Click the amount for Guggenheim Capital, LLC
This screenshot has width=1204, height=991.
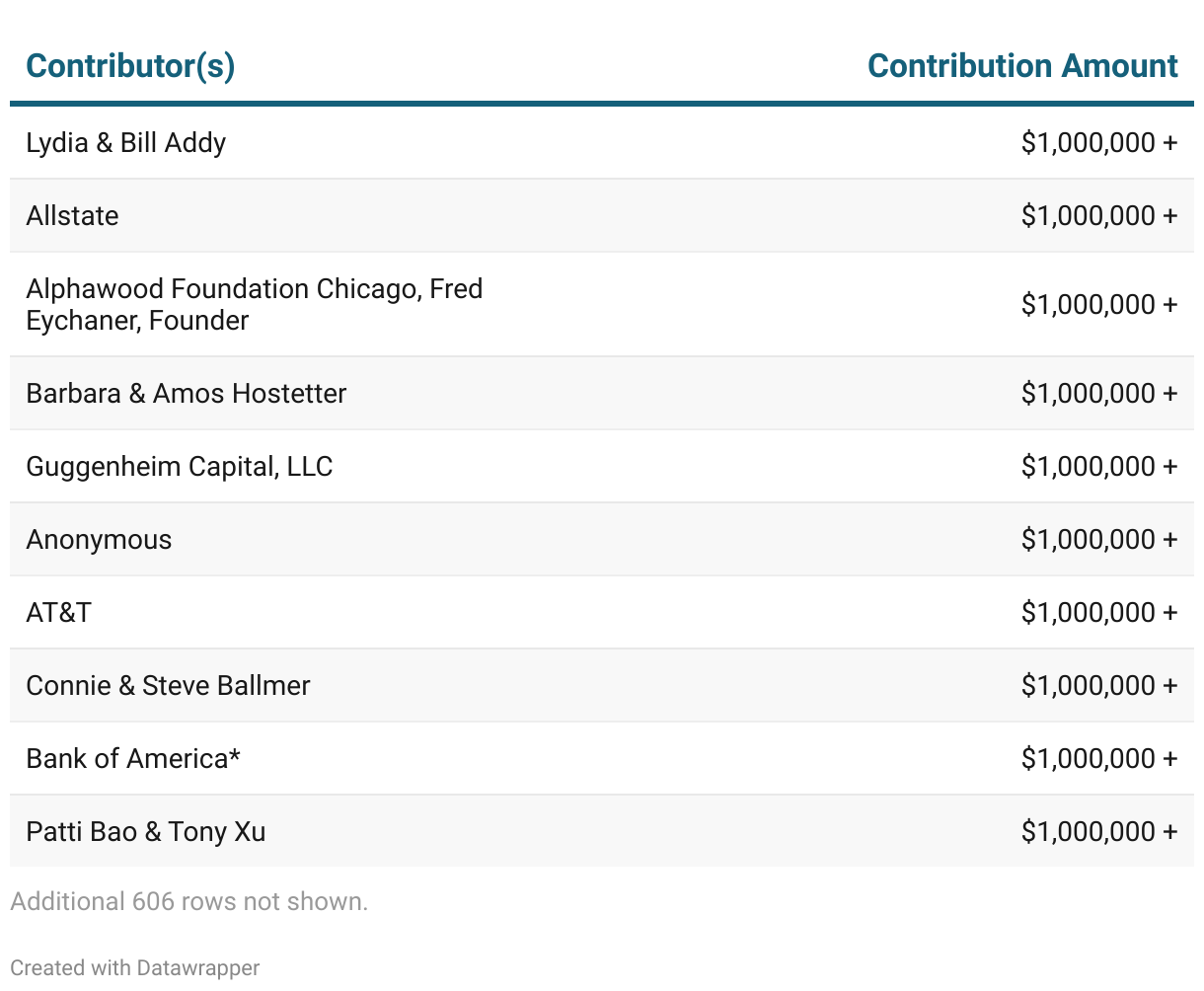tap(1098, 467)
